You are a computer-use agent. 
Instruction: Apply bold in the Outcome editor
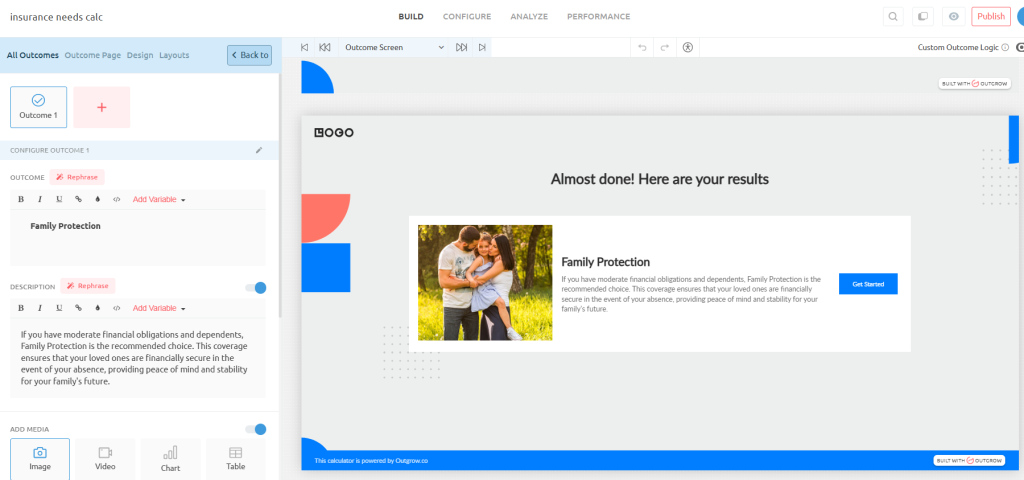click(x=21, y=199)
